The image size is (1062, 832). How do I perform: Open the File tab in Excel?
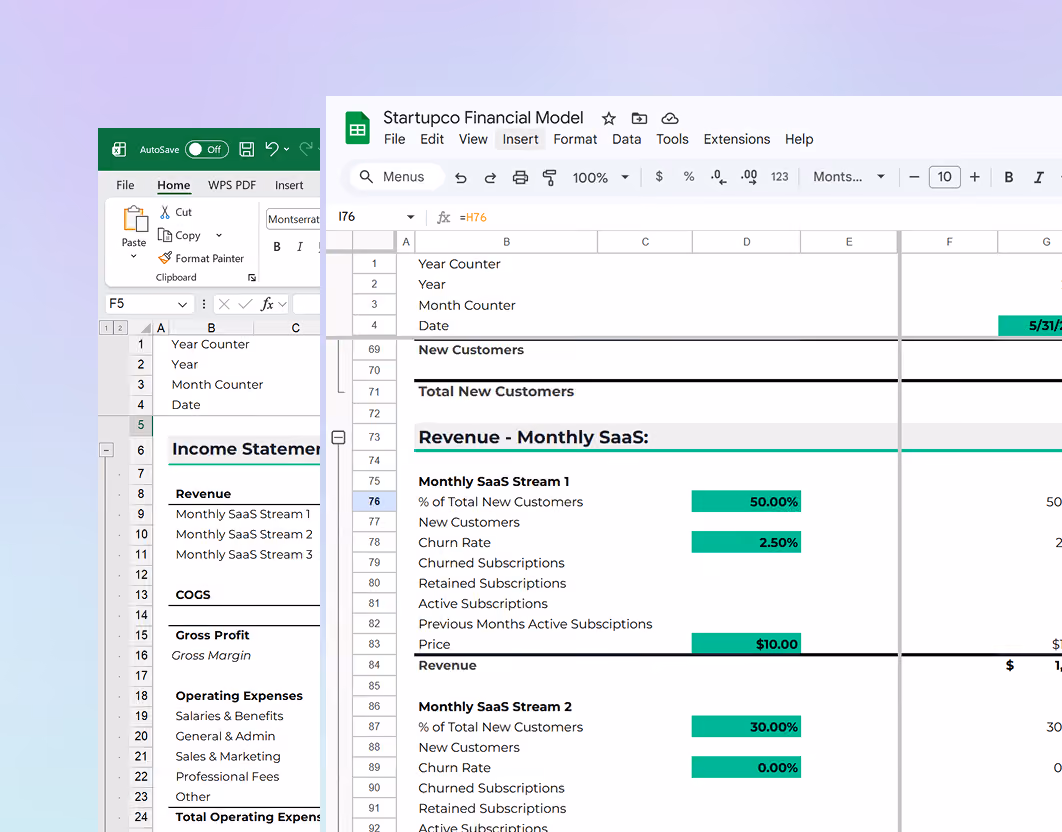pos(125,185)
